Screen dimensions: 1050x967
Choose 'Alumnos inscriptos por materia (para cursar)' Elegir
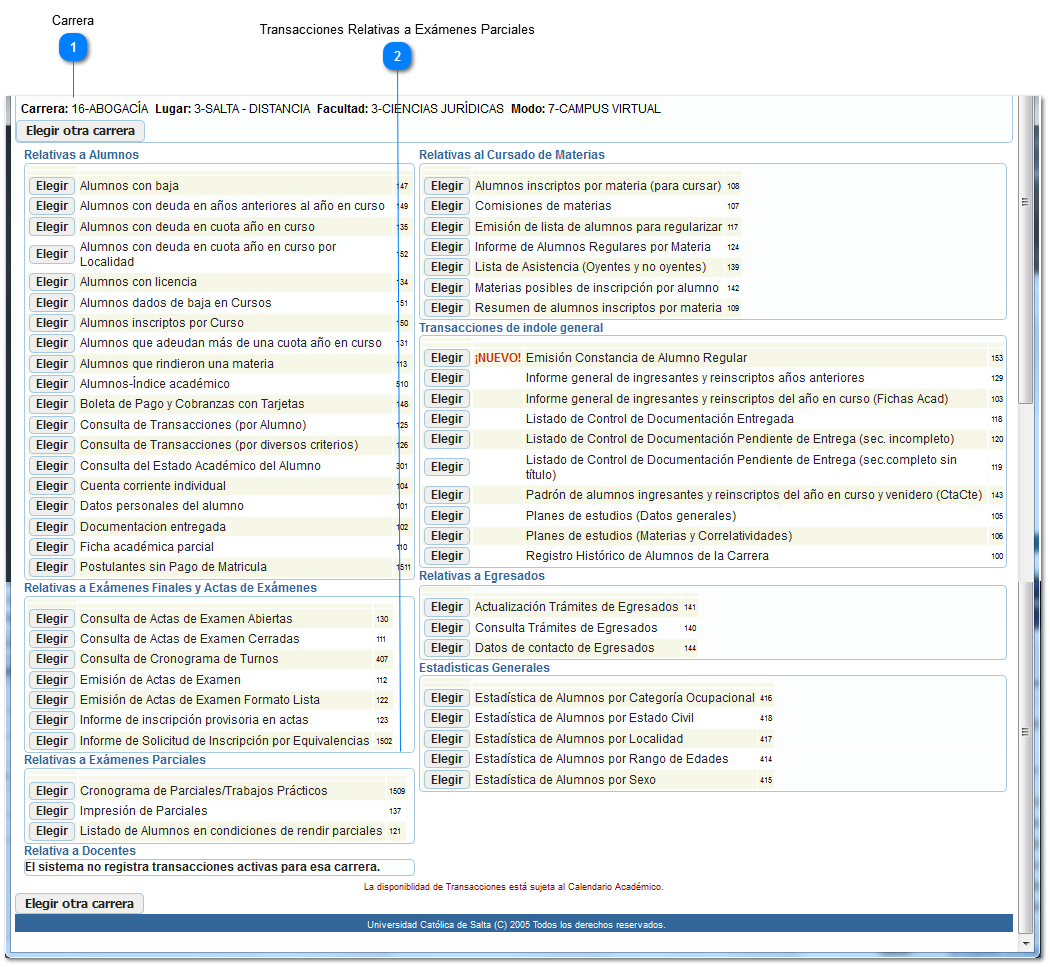[x=447, y=185]
